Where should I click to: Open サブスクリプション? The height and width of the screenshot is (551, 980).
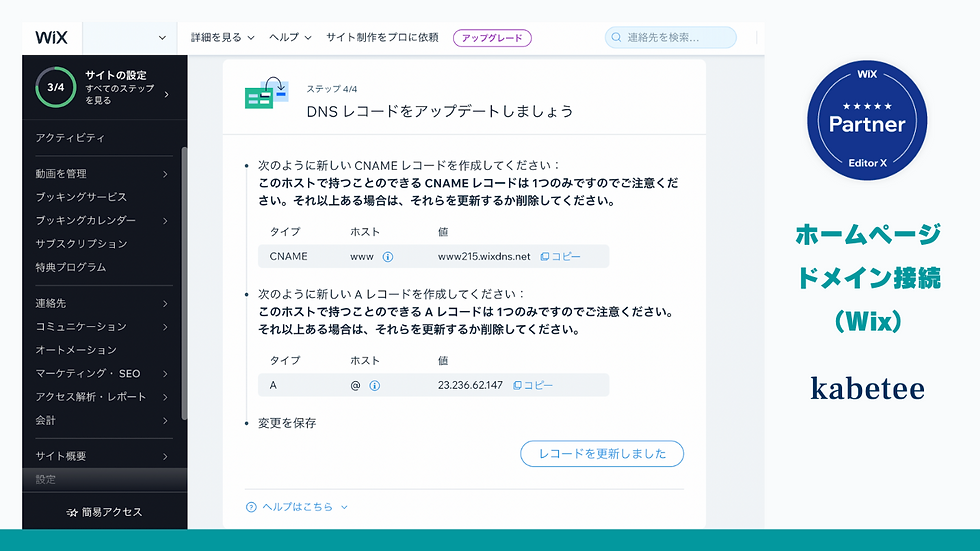81,244
